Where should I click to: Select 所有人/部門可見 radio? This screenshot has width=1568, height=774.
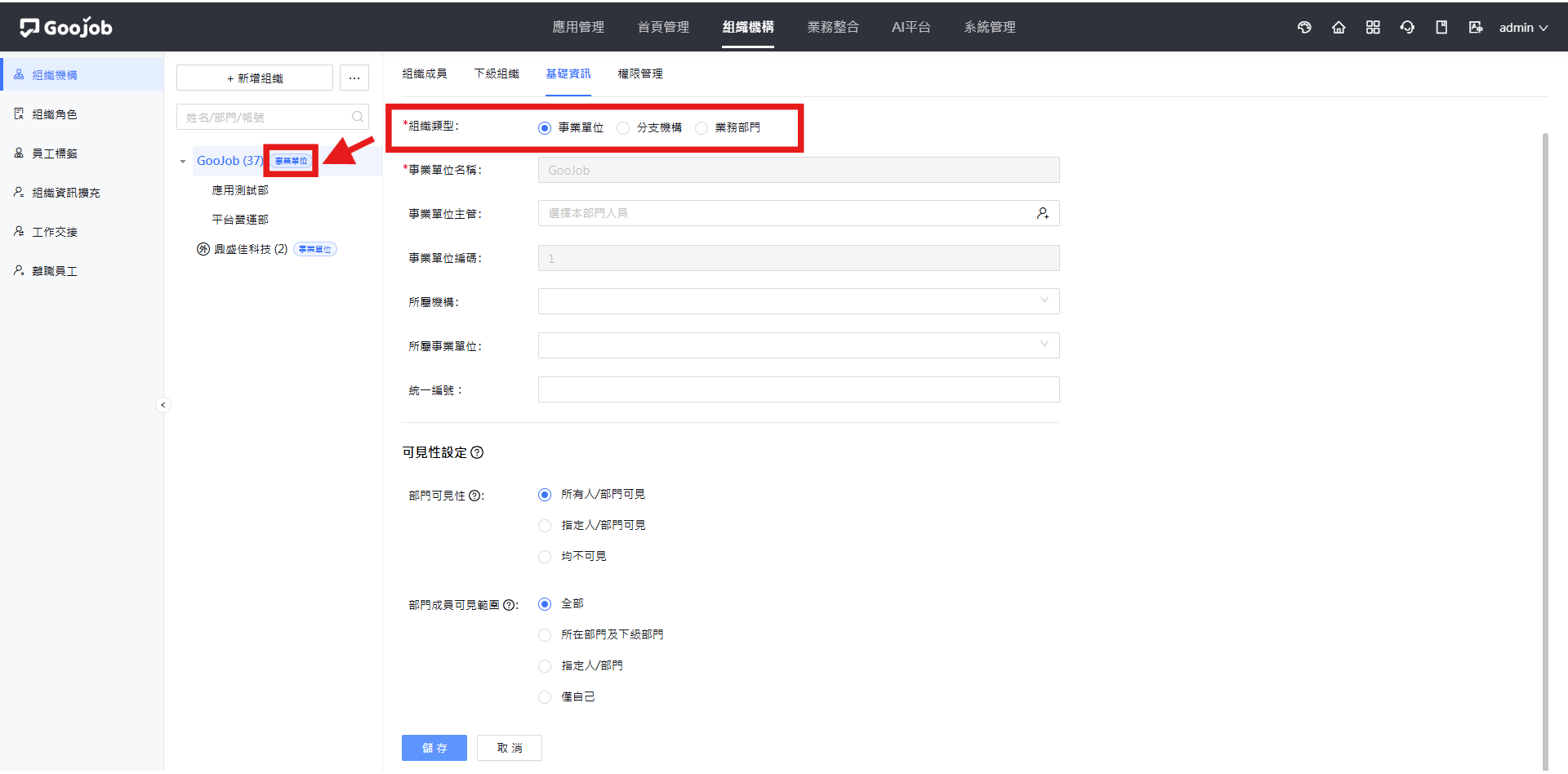point(545,495)
